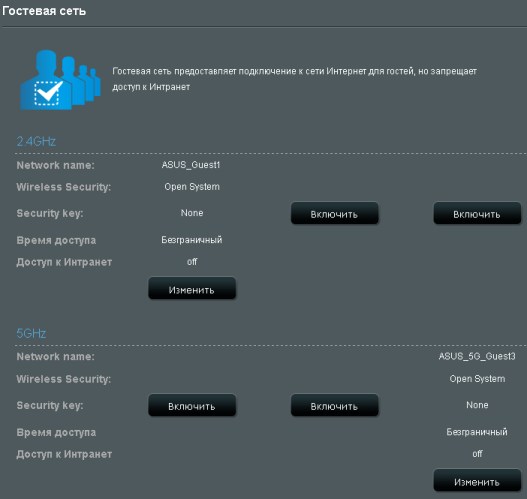Click the guest network description text

tap(294, 79)
